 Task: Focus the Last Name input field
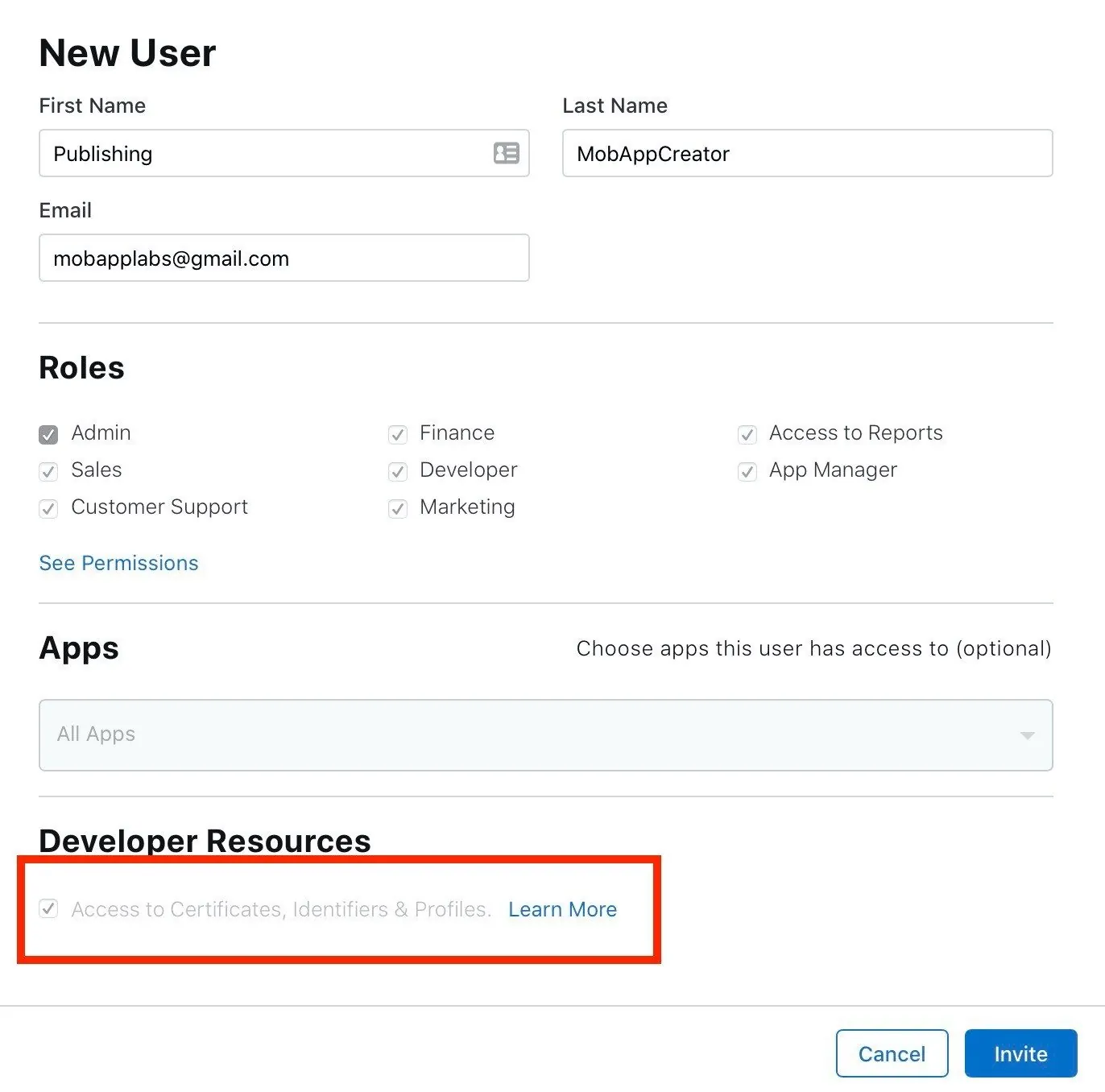pyautogui.click(x=808, y=153)
